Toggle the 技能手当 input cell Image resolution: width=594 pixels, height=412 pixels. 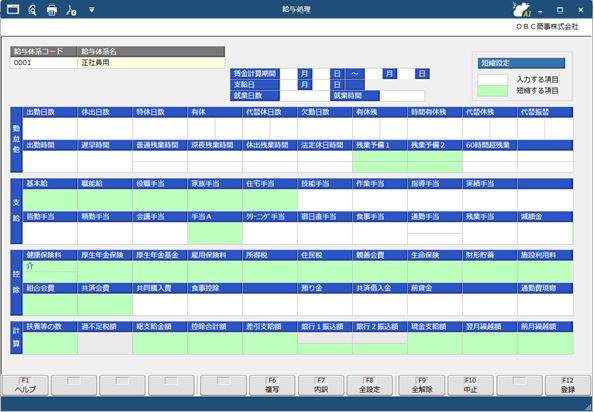pyautogui.click(x=325, y=200)
